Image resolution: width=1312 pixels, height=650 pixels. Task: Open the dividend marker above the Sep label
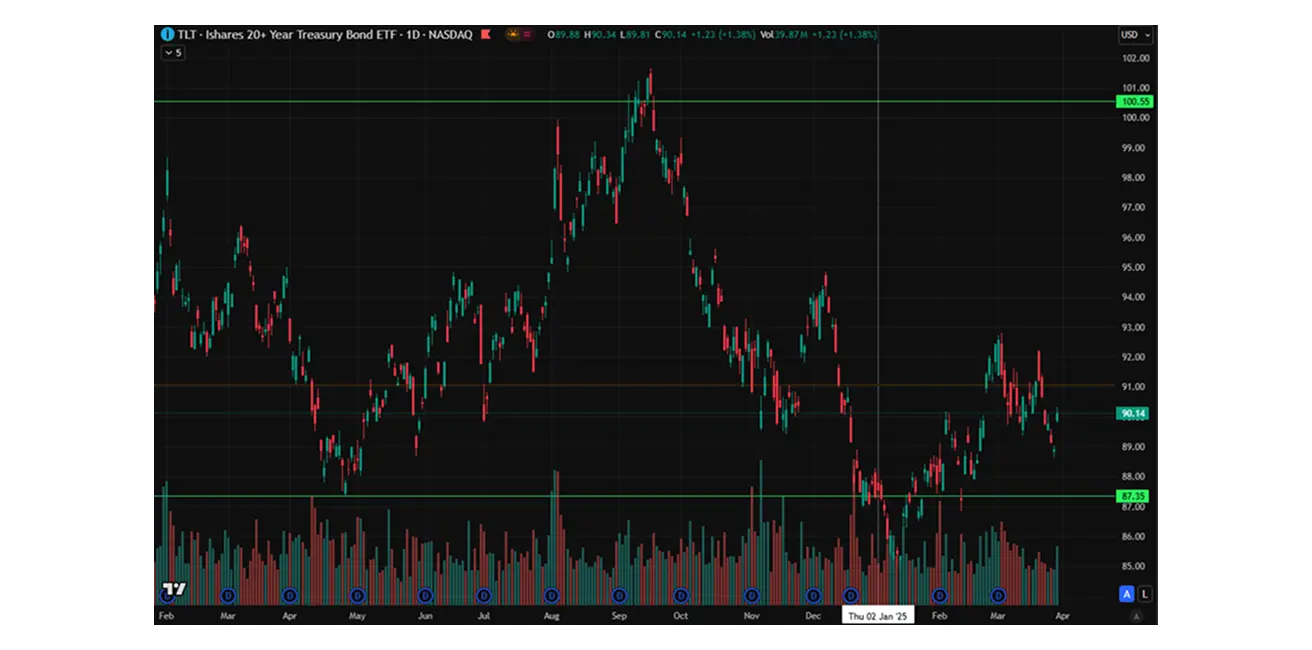coord(619,595)
